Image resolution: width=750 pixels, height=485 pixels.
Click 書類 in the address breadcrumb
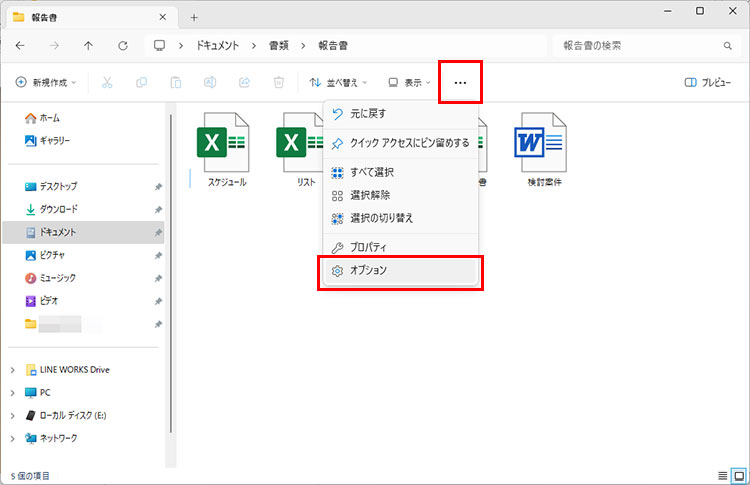click(279, 45)
